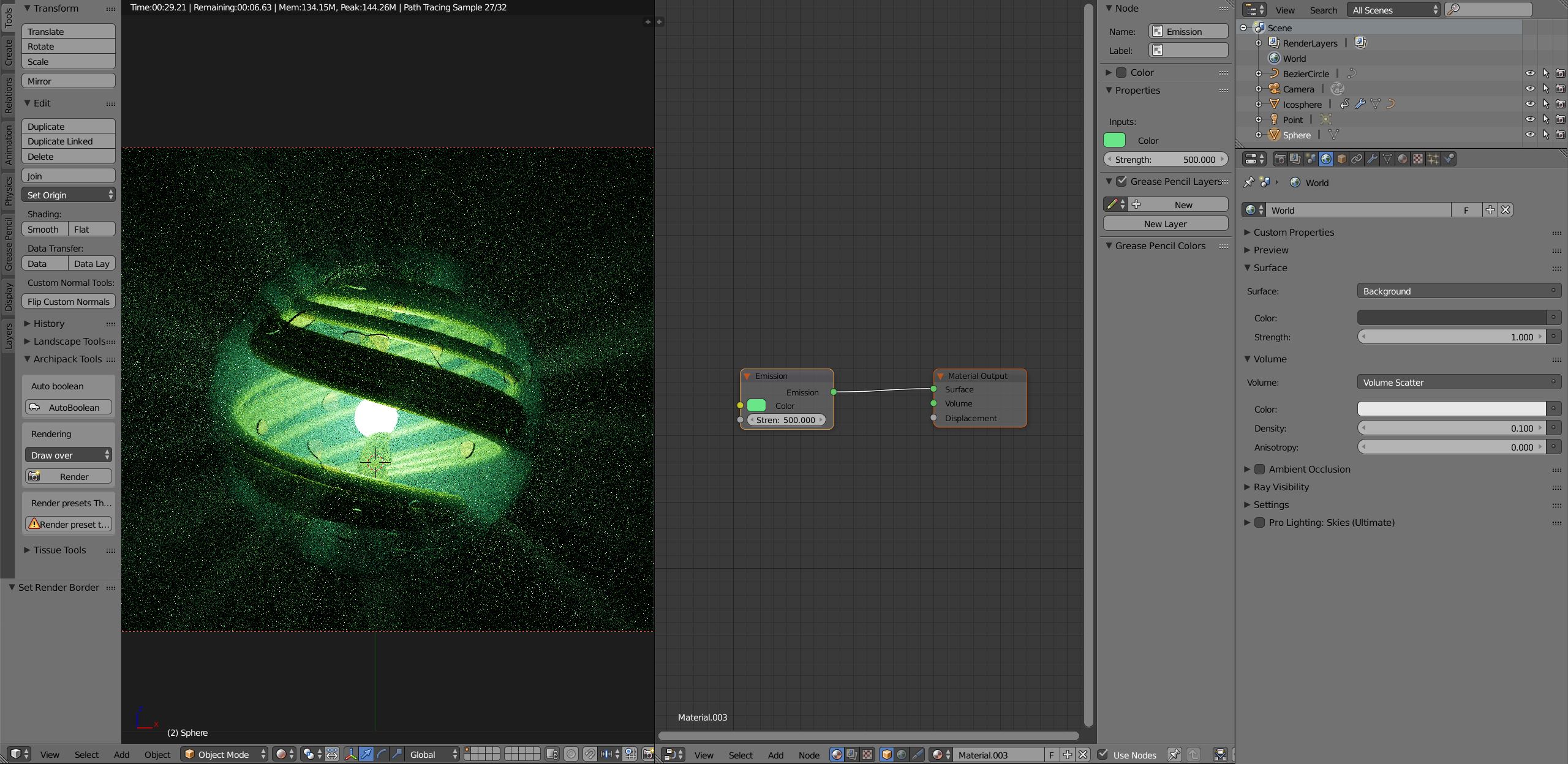The height and width of the screenshot is (764, 1568).
Task: Open the Modifiers wrench tab
Action: pos(1372,159)
